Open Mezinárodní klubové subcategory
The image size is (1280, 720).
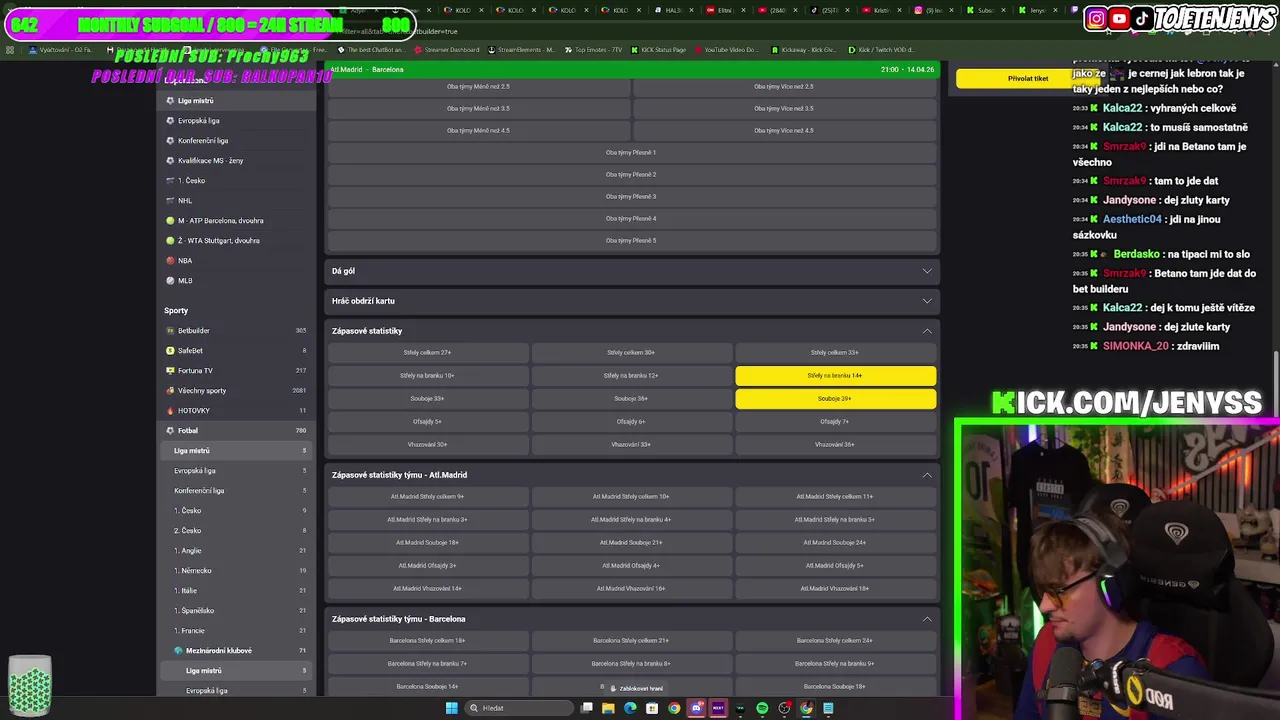[x=236, y=651]
